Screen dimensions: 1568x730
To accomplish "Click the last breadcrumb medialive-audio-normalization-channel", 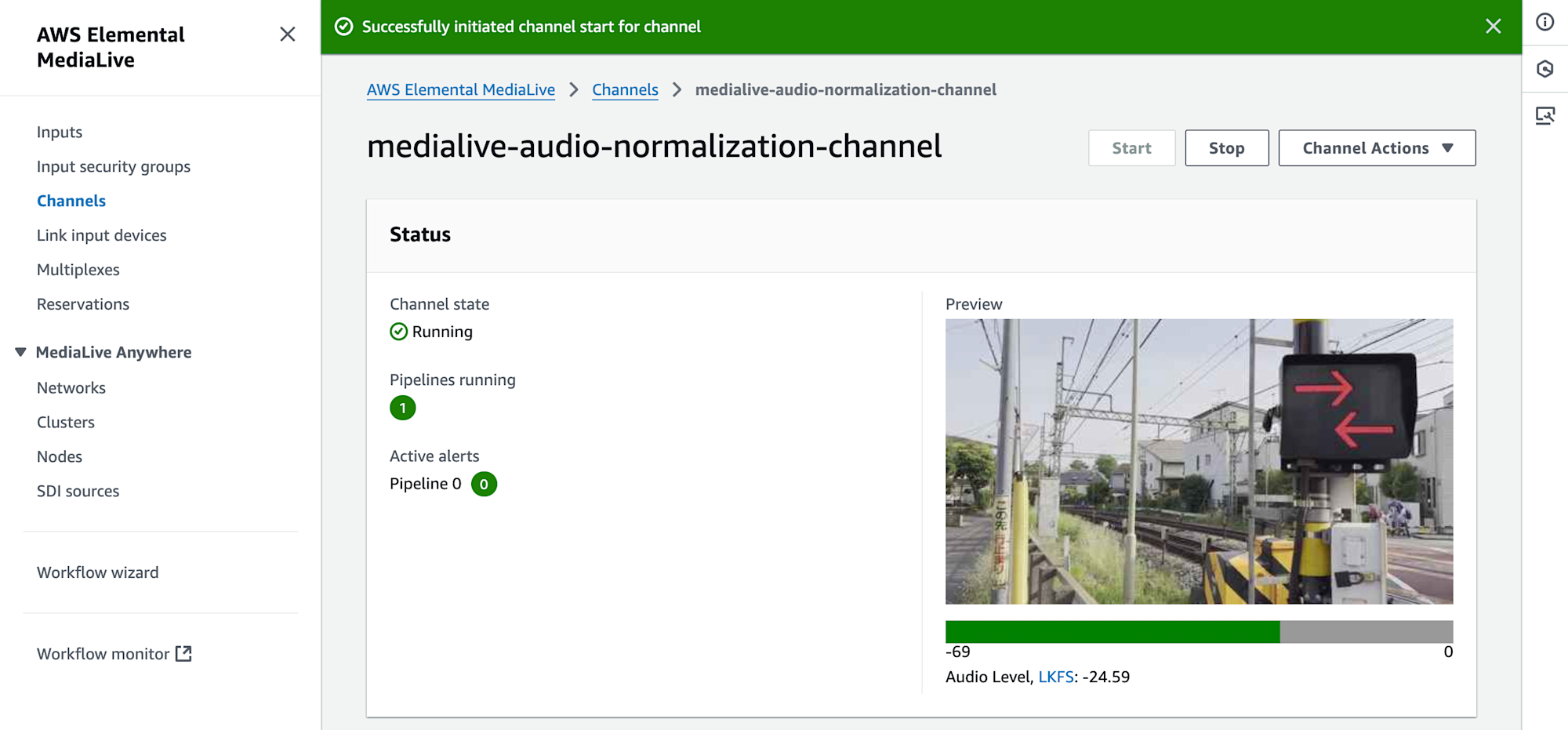I will click(846, 89).
